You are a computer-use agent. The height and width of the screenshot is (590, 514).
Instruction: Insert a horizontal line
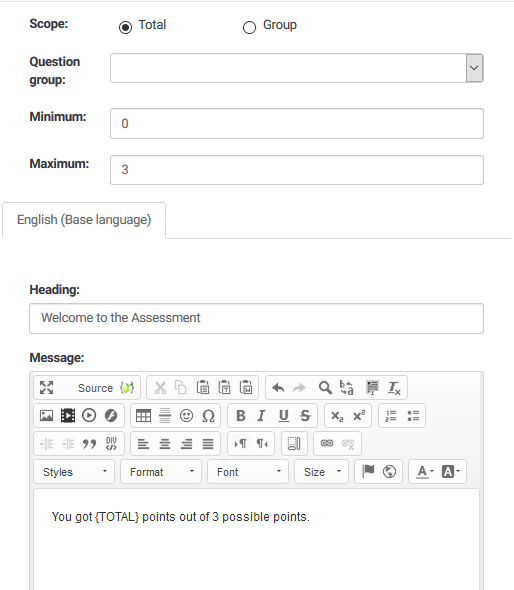(165, 415)
